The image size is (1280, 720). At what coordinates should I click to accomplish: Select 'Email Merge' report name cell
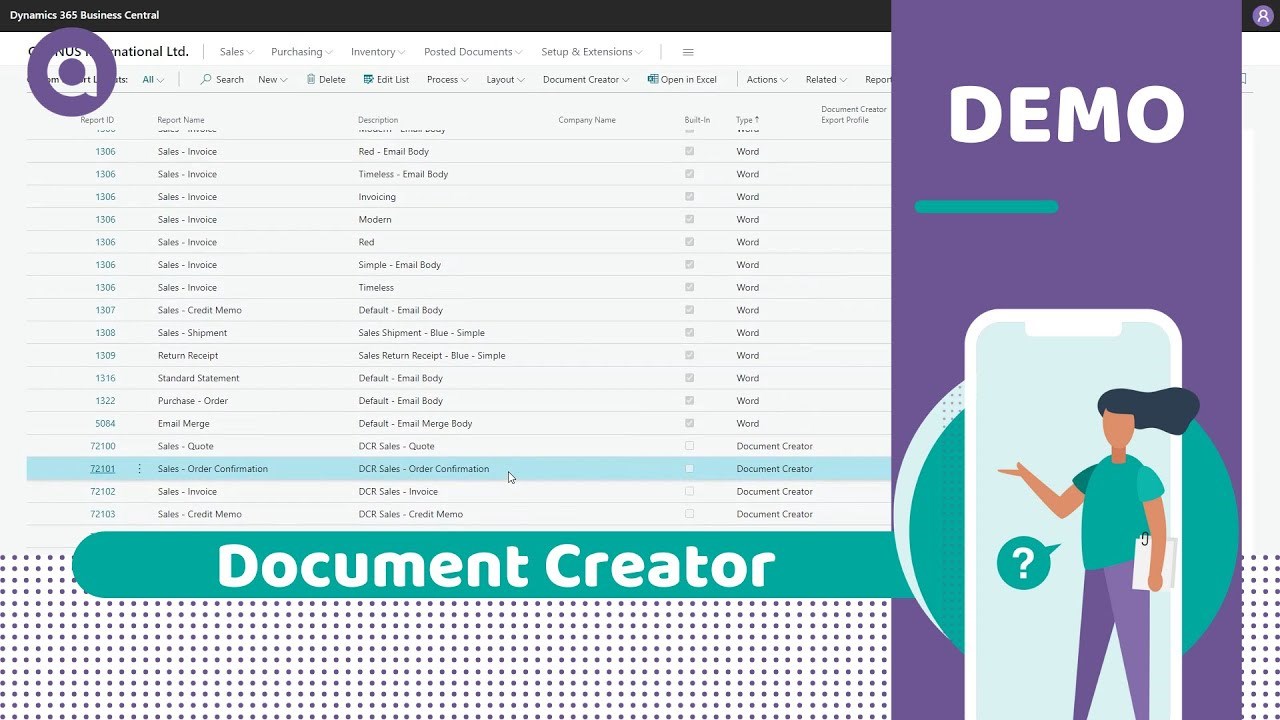tap(184, 423)
